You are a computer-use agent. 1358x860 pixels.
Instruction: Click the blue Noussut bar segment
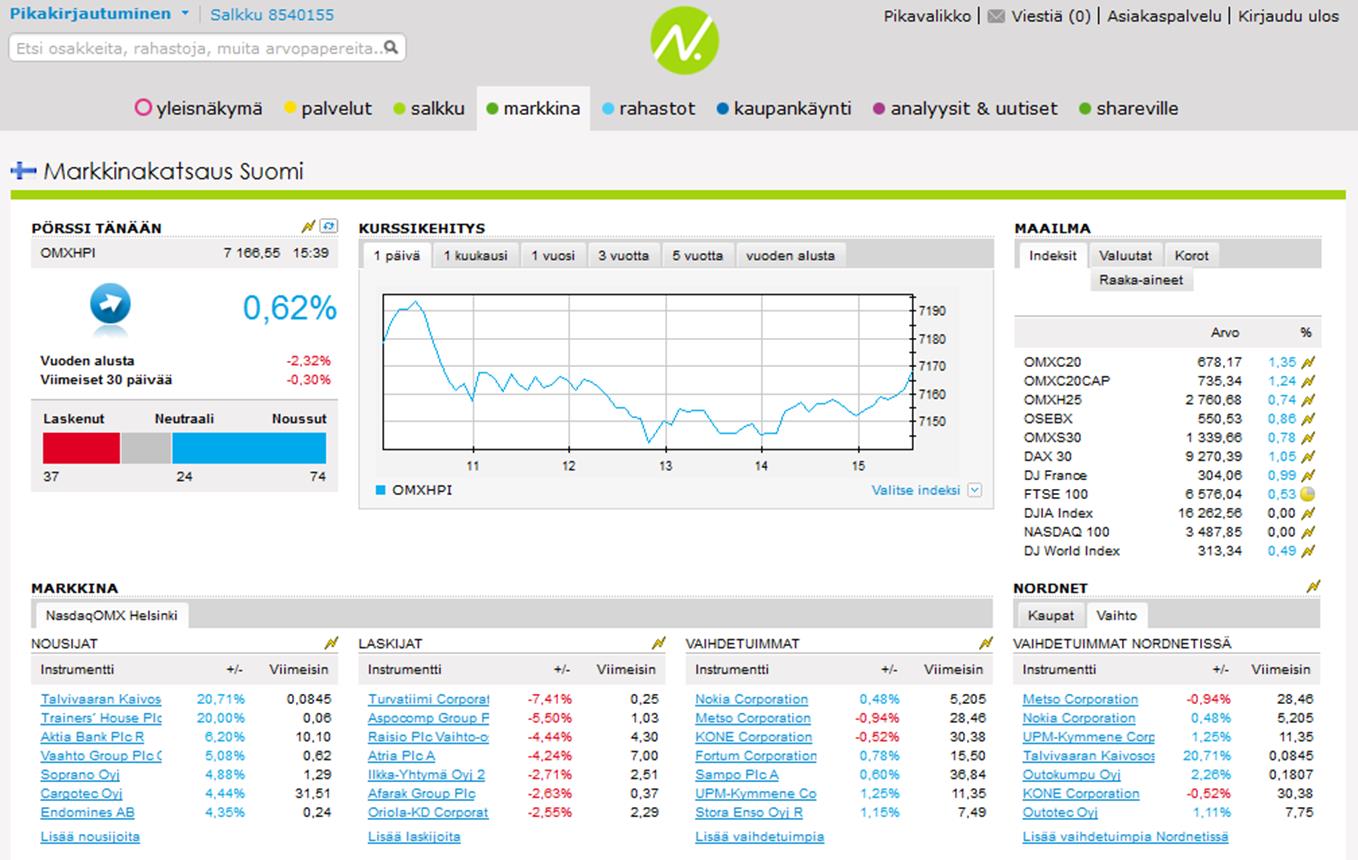pos(249,448)
